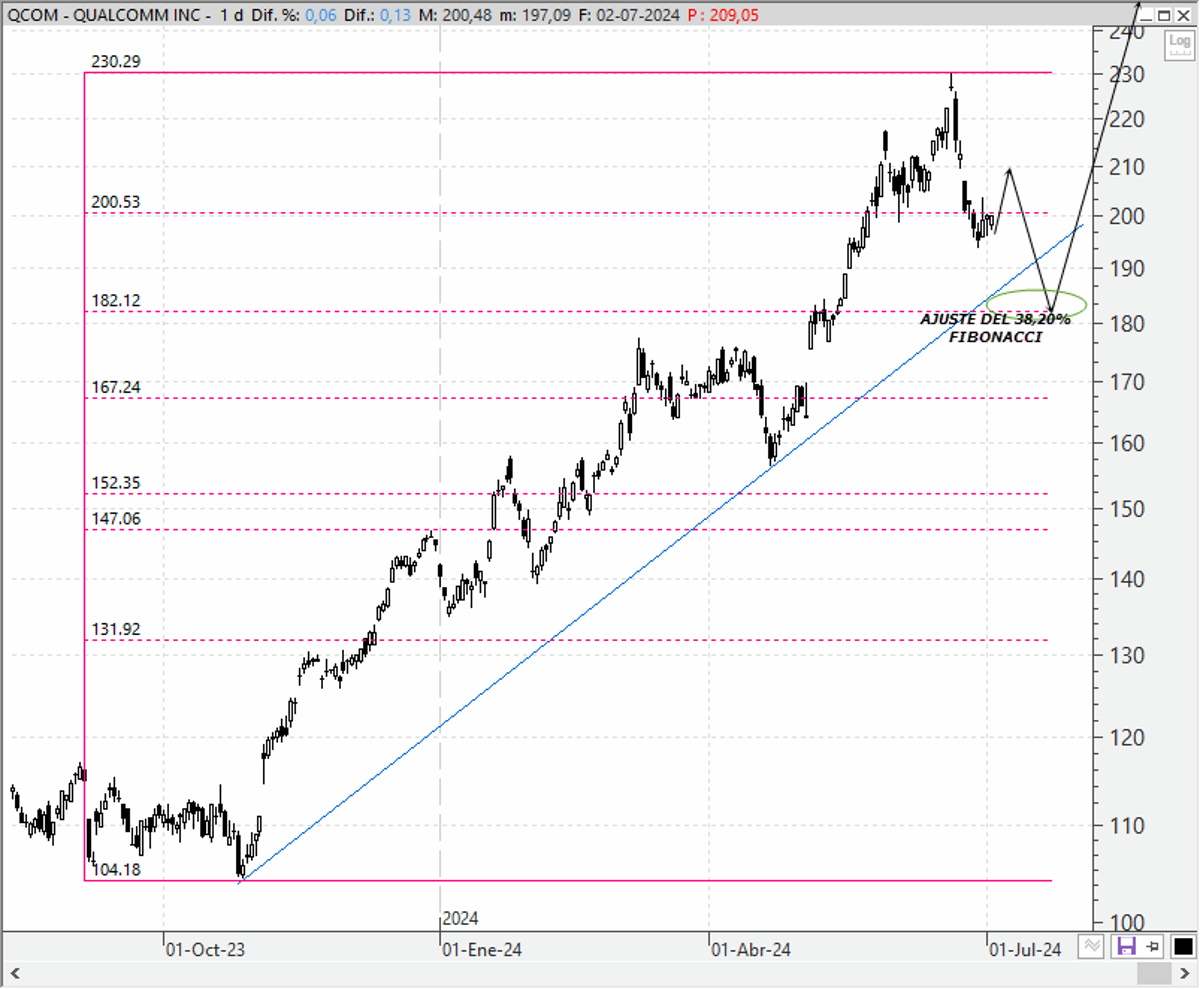Click the 200.53 Fibonacci level label
The height and width of the screenshot is (989, 1200).
pos(116,202)
